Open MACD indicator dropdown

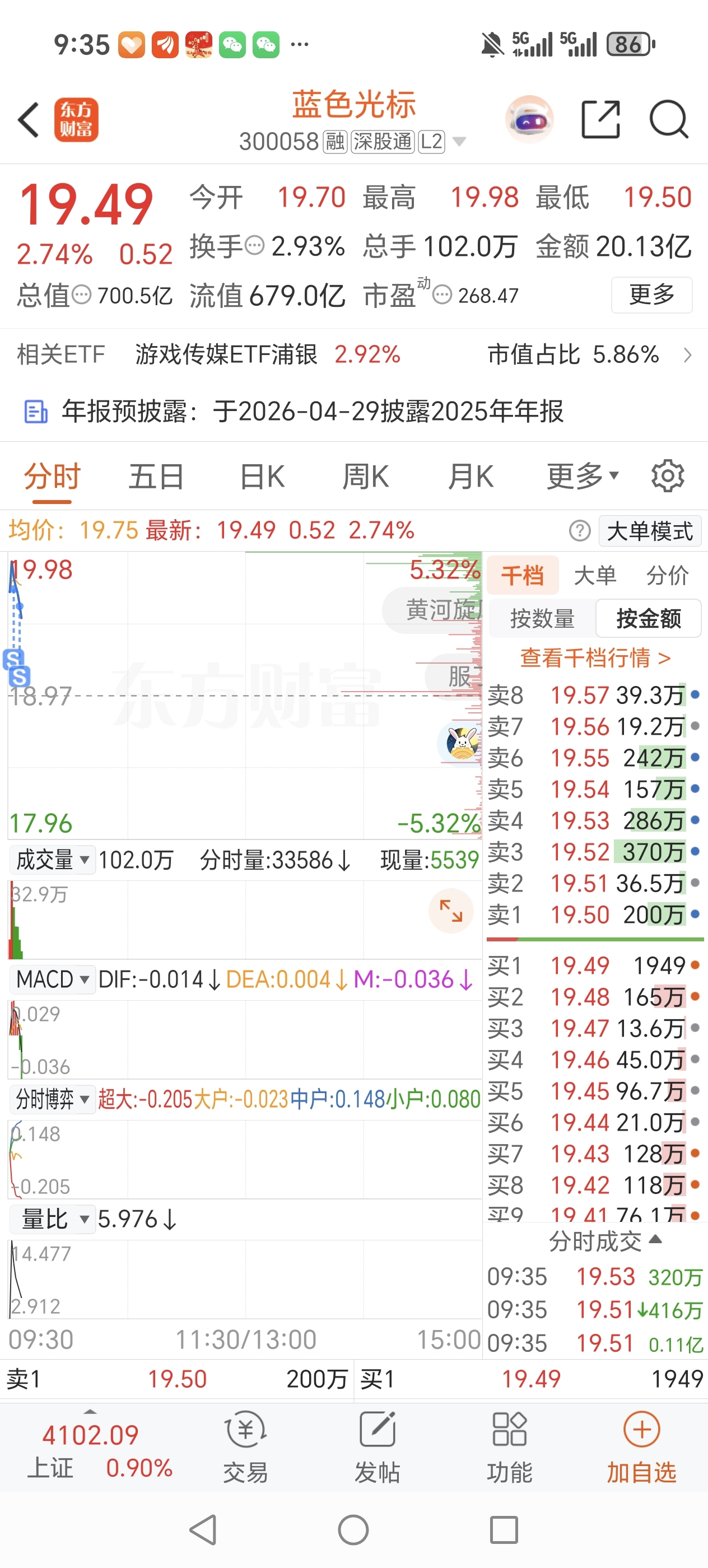coord(52,979)
